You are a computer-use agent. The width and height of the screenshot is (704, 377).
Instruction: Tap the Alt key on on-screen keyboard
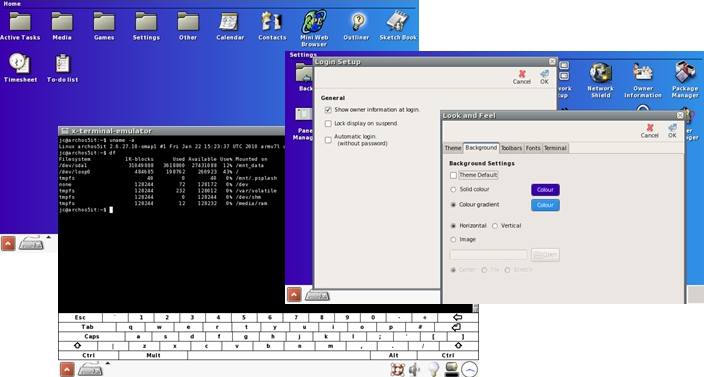coord(394,355)
